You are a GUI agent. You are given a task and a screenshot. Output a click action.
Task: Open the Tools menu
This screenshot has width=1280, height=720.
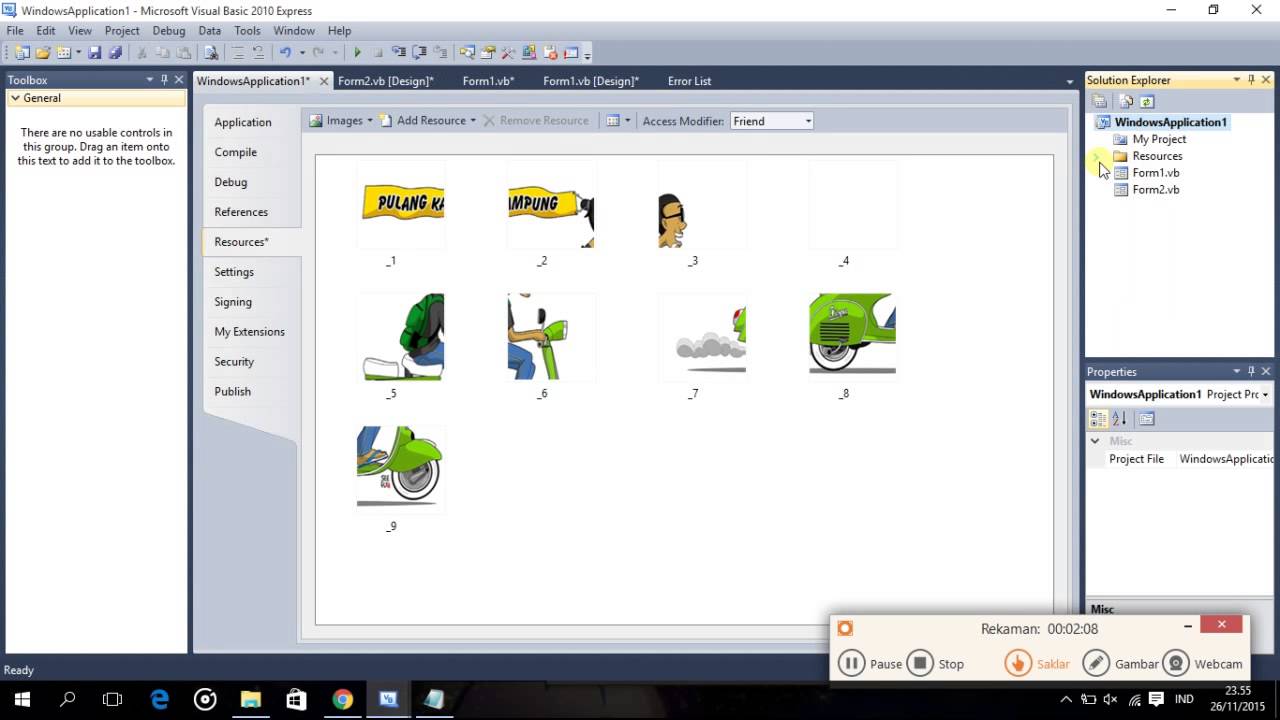pos(247,31)
